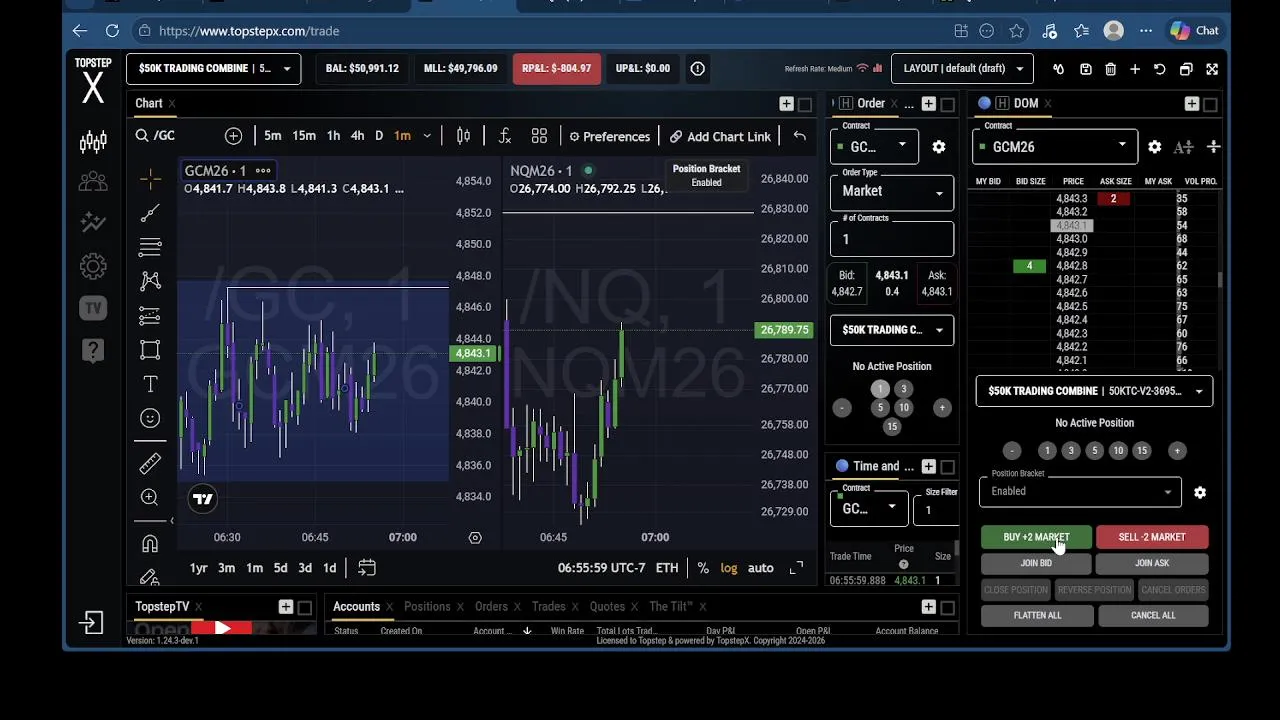
Task: Toggle fullscreen mode in top toolbar
Action: tap(1212, 69)
